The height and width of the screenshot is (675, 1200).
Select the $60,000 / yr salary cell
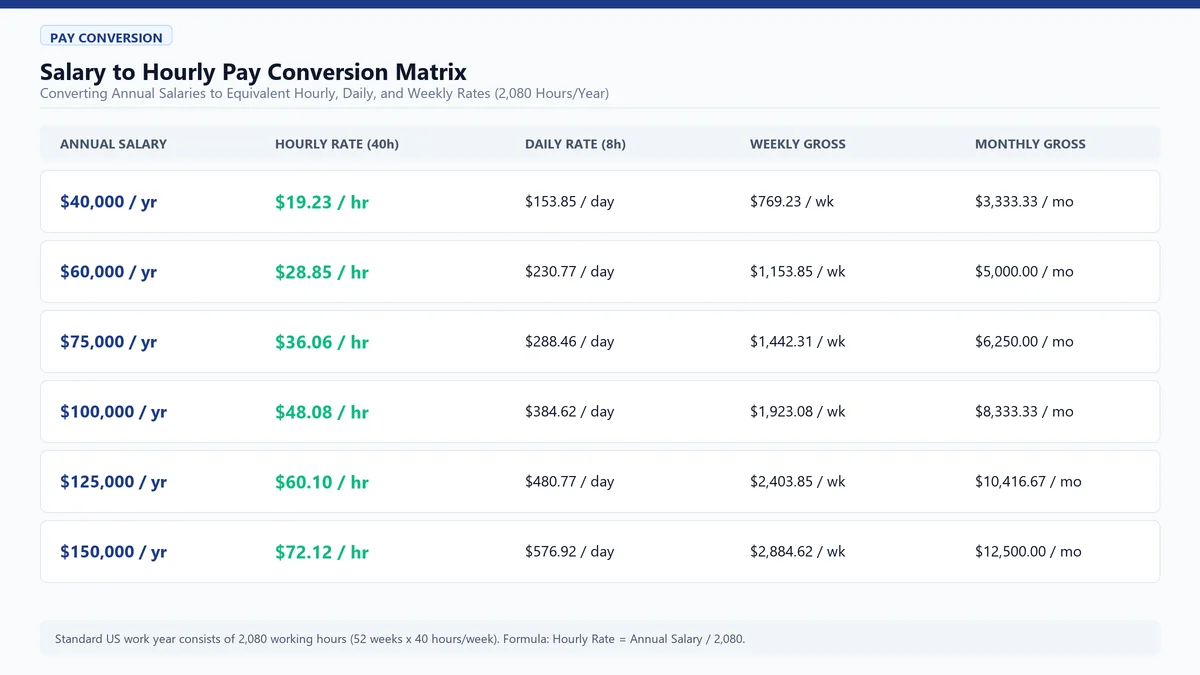(x=108, y=272)
